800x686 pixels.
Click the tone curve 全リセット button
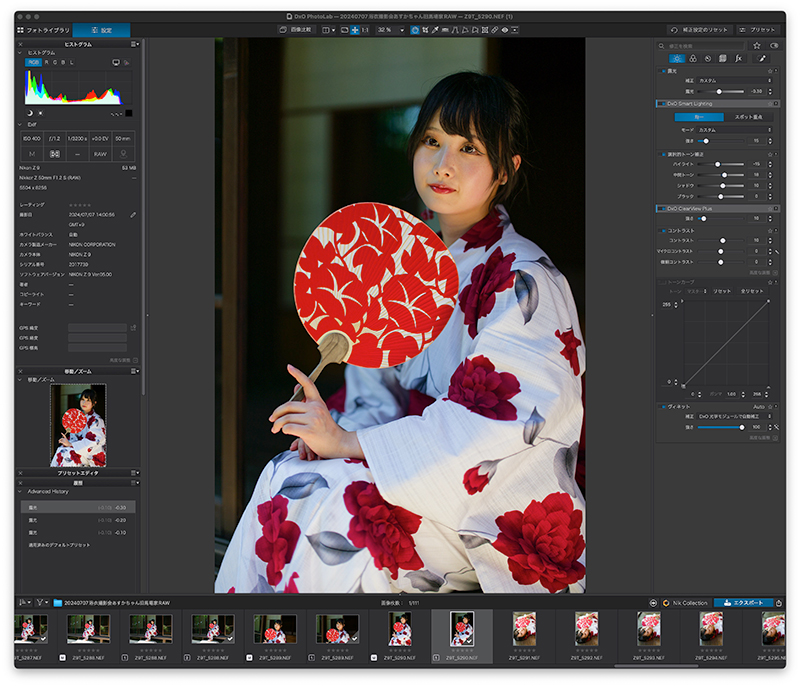(752, 291)
